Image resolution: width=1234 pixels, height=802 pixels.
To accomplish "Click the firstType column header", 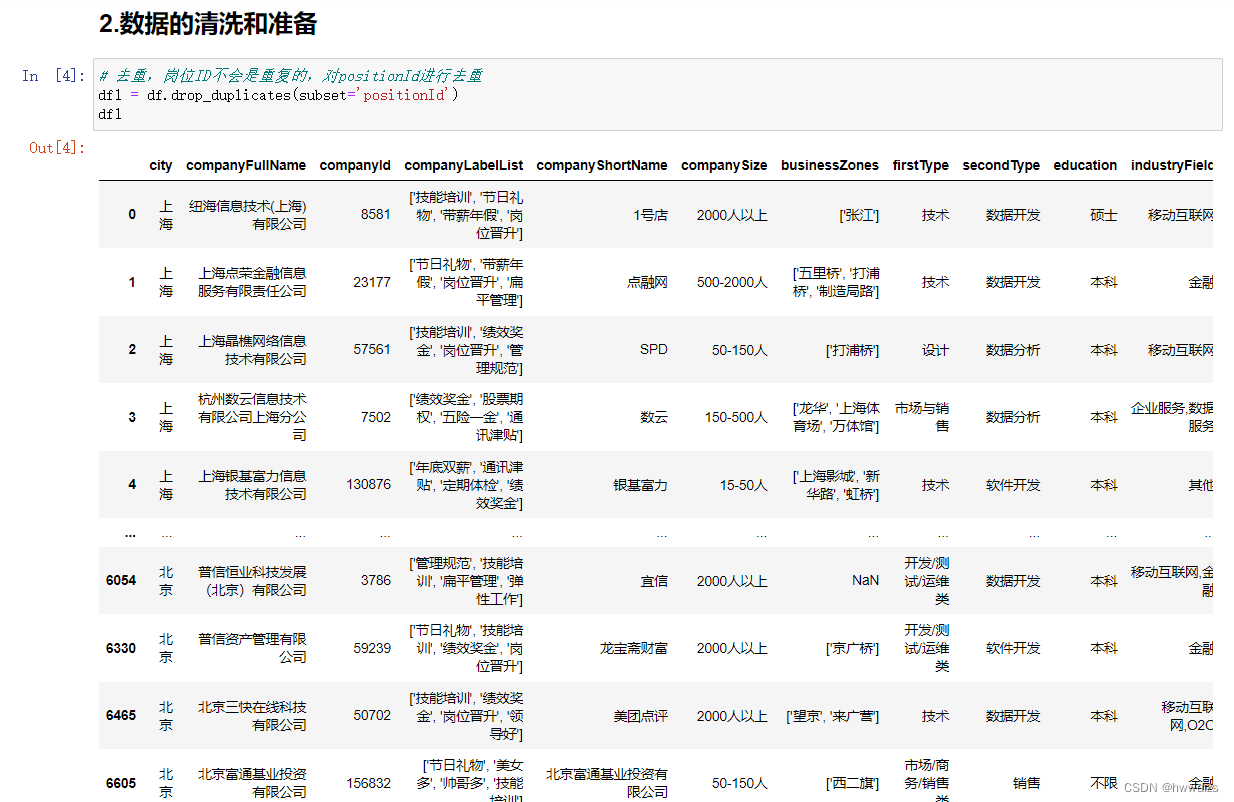I will (921, 166).
